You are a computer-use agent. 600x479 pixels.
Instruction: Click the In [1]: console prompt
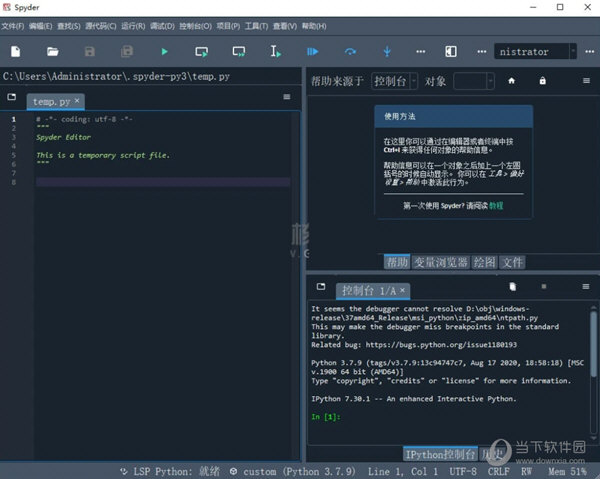[x=326, y=417]
